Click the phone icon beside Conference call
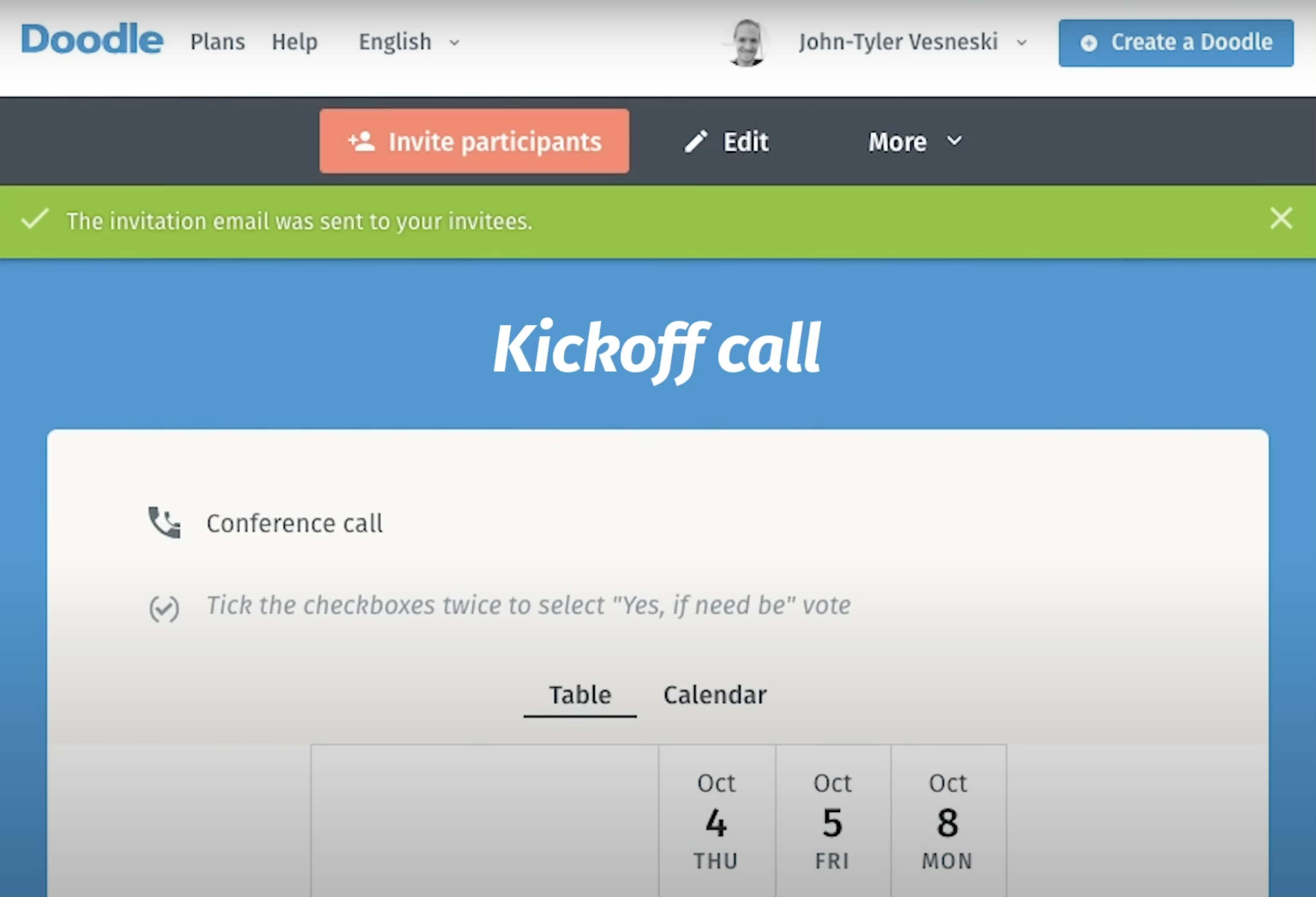 [x=164, y=522]
